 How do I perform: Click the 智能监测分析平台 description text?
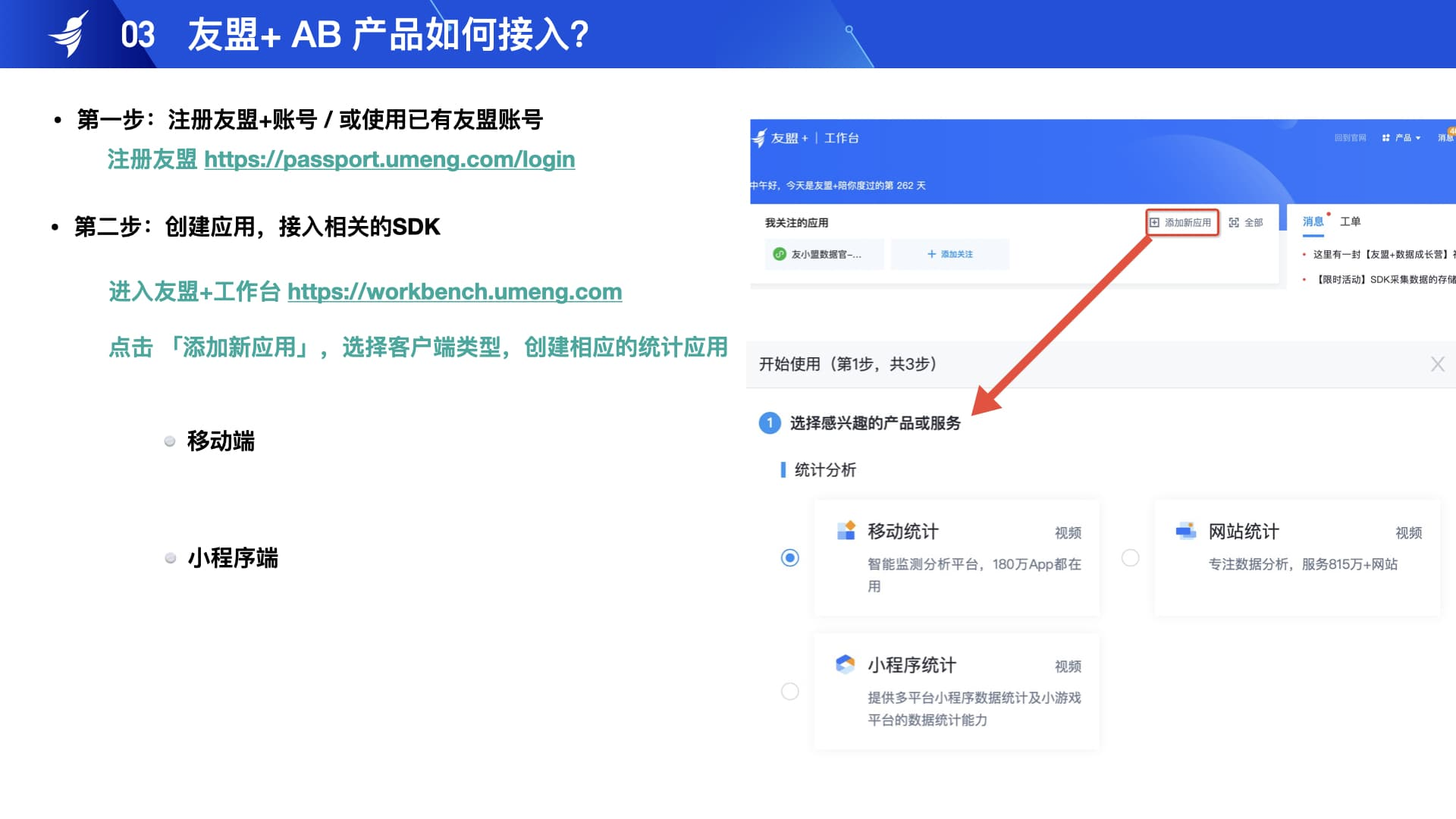point(974,575)
